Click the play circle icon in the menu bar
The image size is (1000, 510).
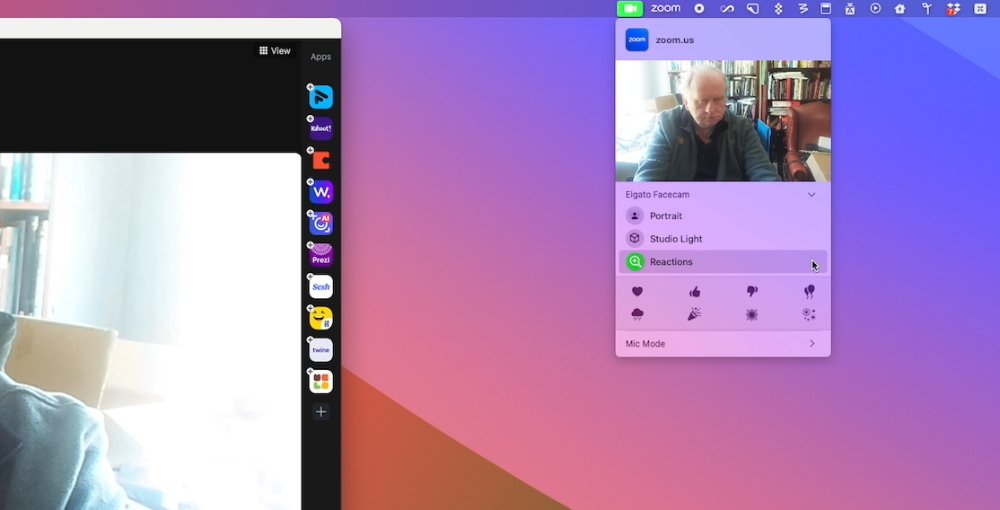pyautogui.click(x=876, y=8)
